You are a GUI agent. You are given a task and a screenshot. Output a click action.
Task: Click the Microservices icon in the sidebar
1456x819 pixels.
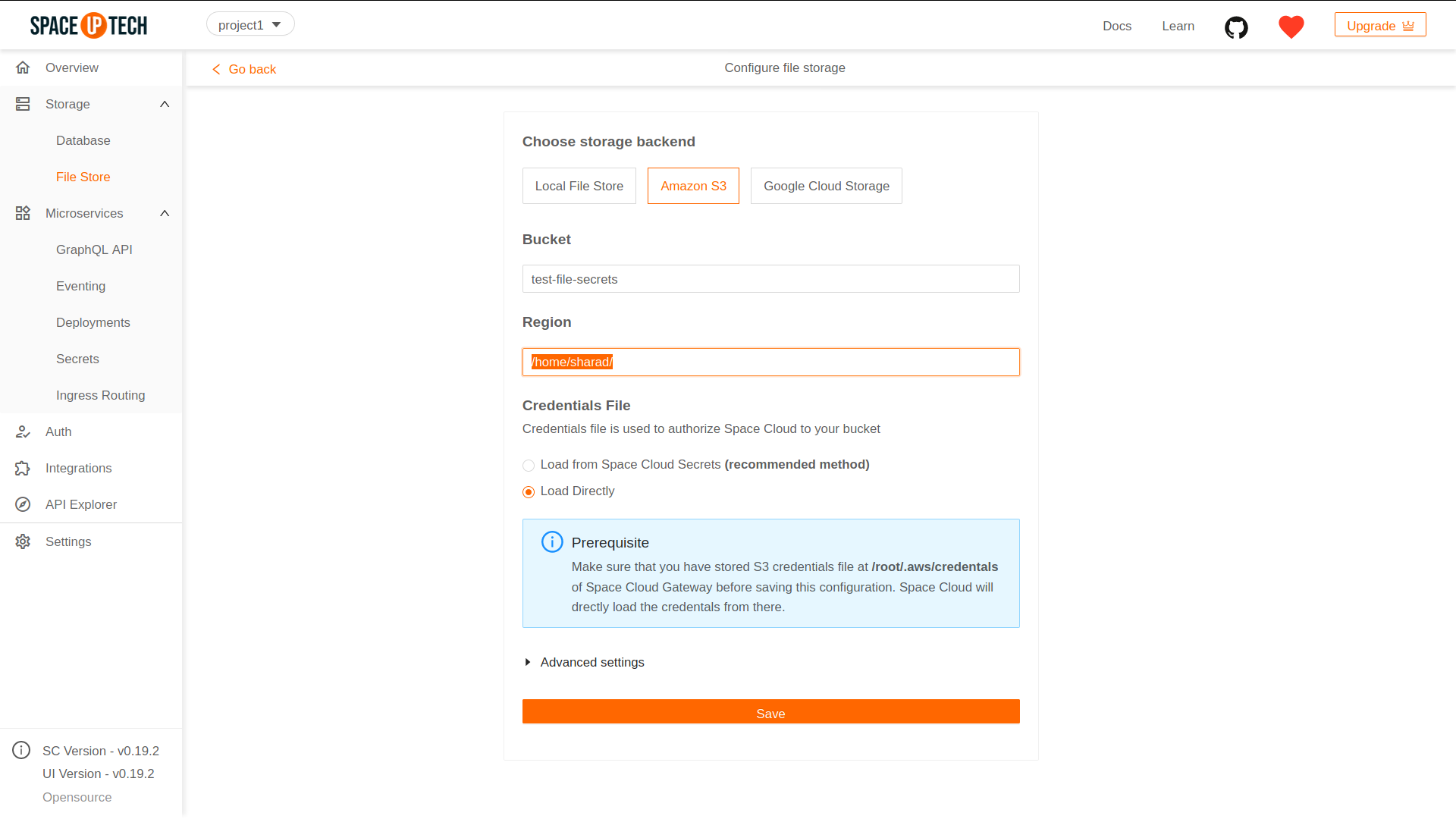click(22, 213)
